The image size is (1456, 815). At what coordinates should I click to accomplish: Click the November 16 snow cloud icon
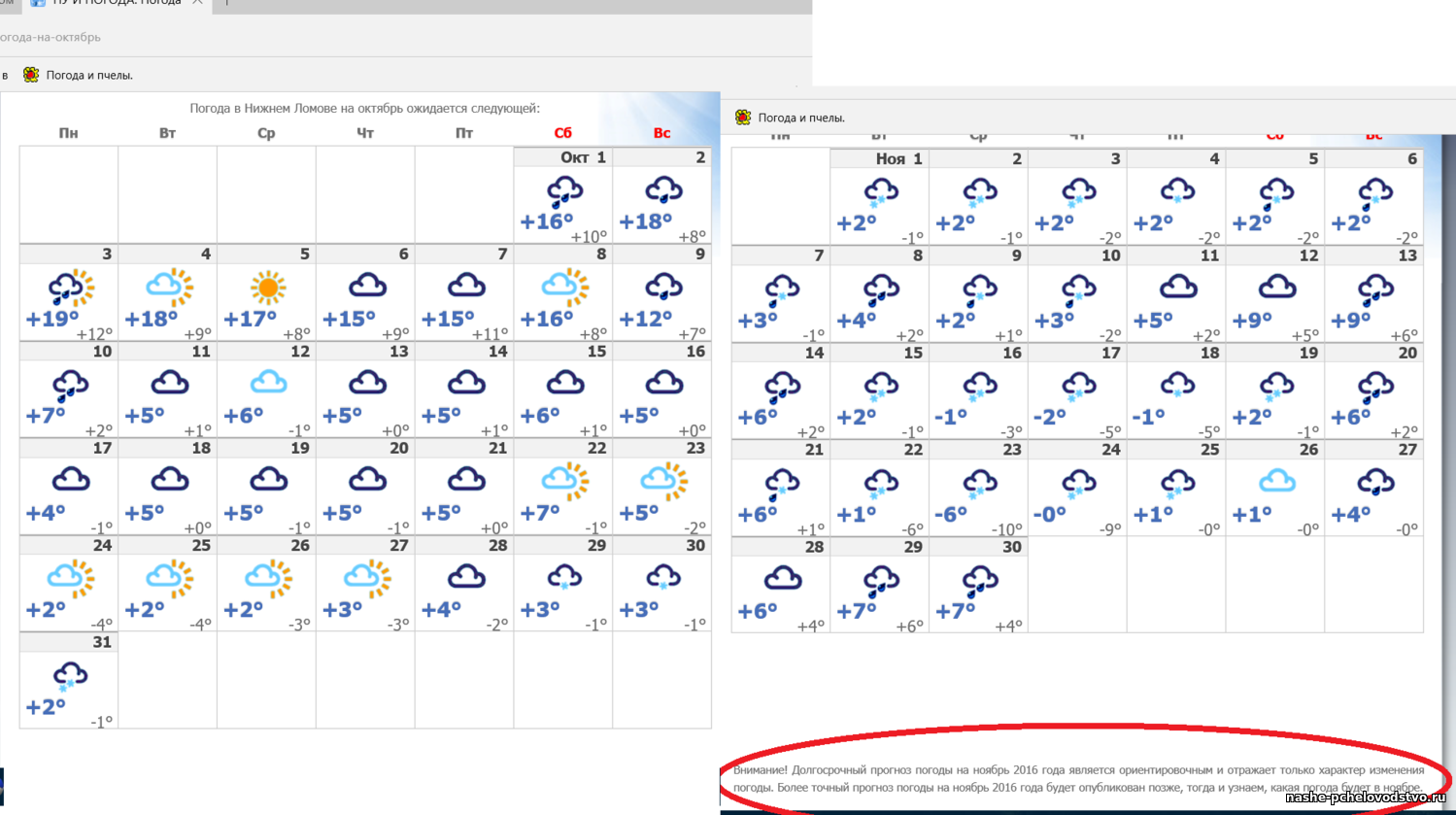click(x=981, y=387)
